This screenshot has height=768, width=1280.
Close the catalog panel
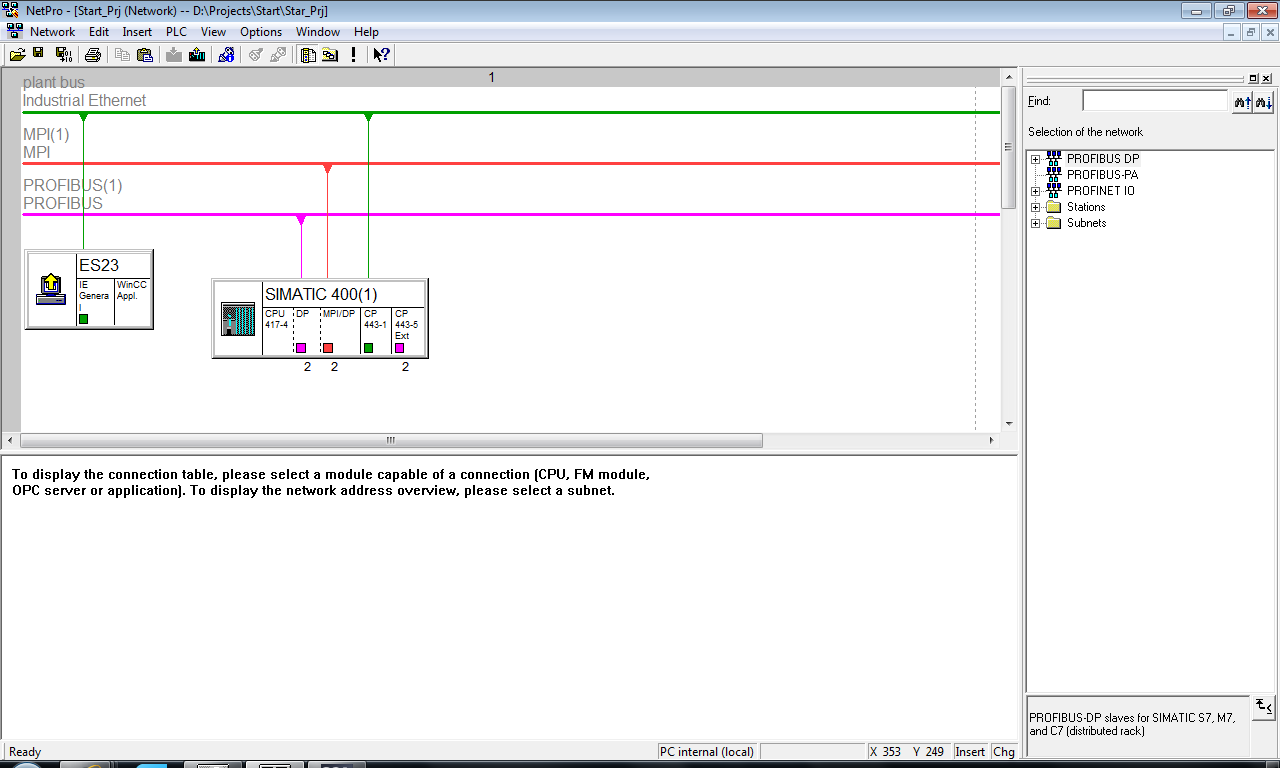pyautogui.click(x=1267, y=78)
